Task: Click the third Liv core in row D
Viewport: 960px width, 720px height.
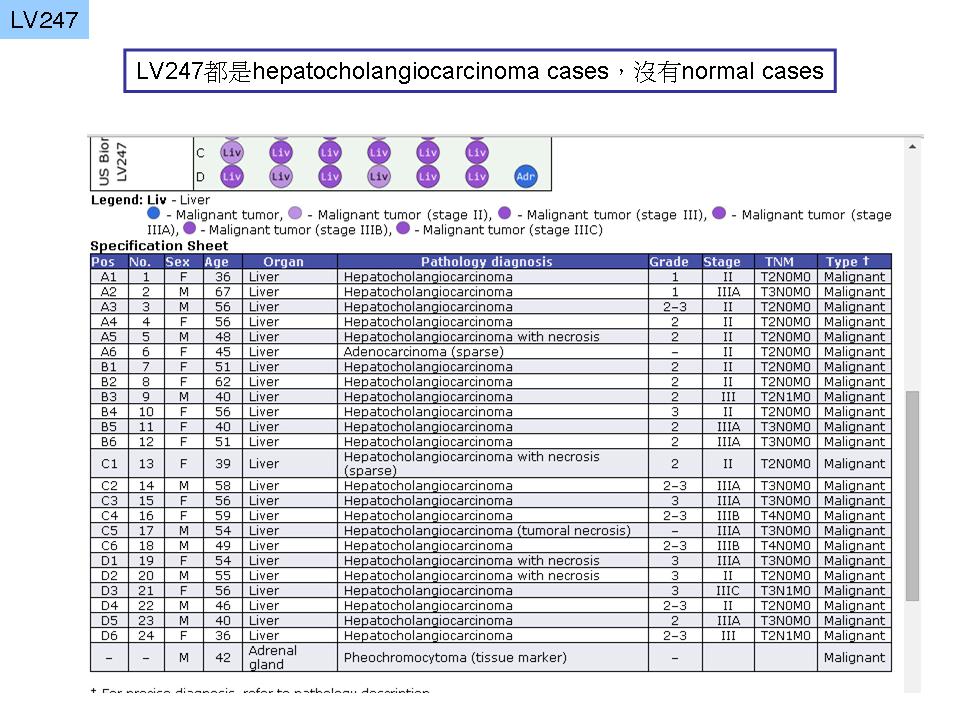Action: point(329,176)
